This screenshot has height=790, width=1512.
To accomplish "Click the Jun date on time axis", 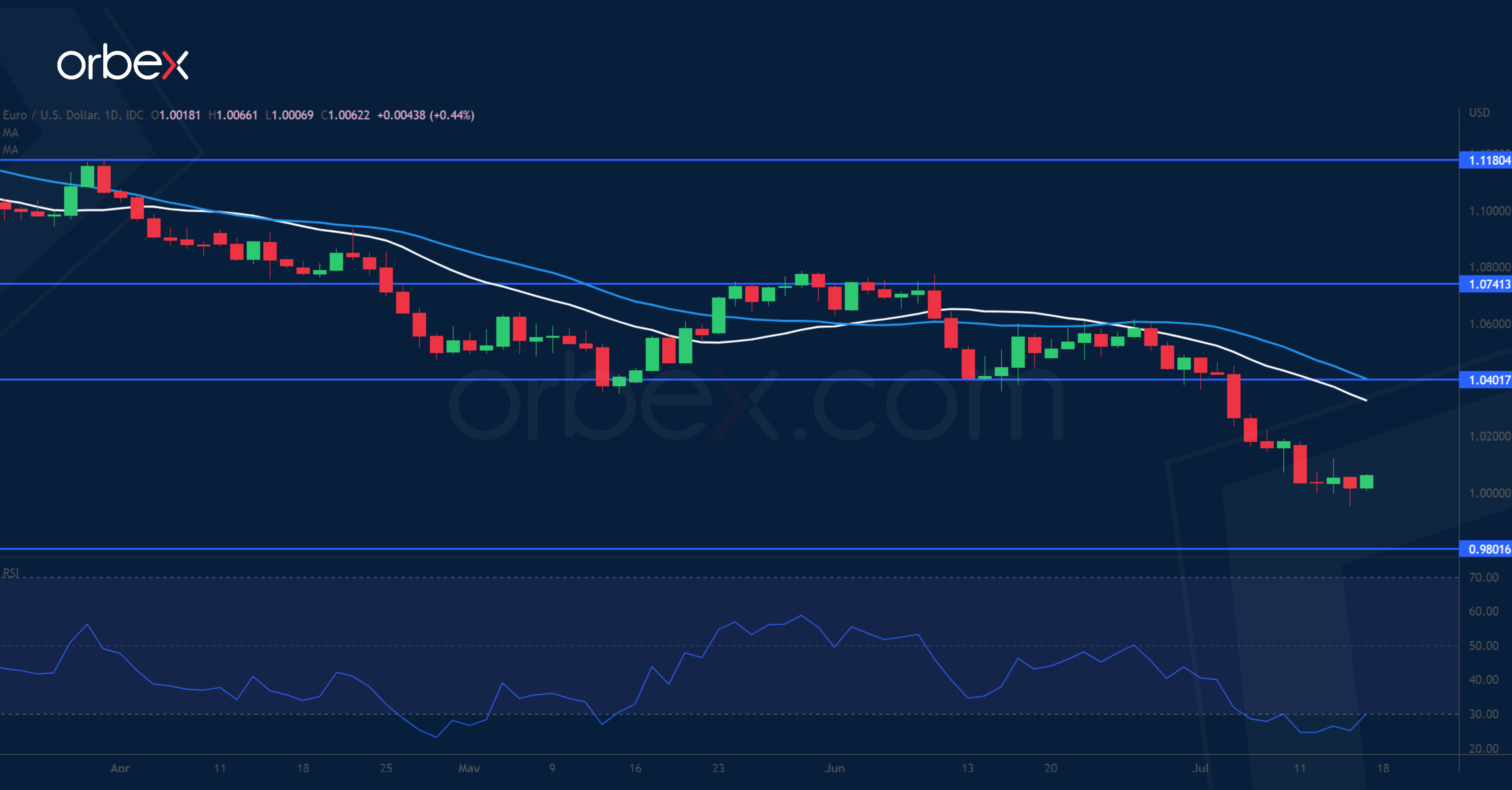I will click(834, 768).
